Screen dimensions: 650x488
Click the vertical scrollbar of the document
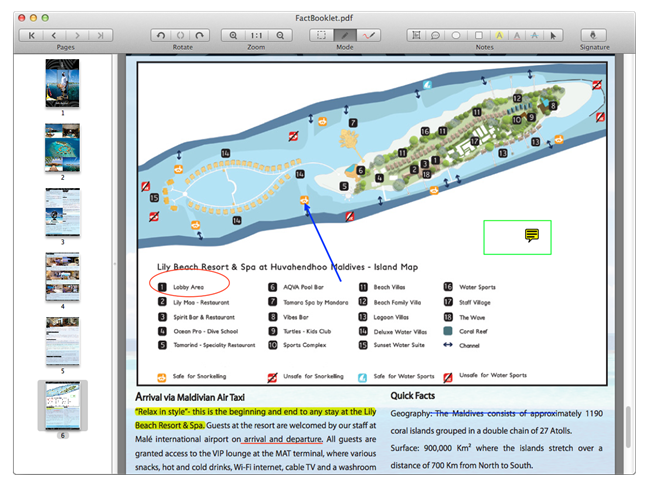tap(628, 426)
